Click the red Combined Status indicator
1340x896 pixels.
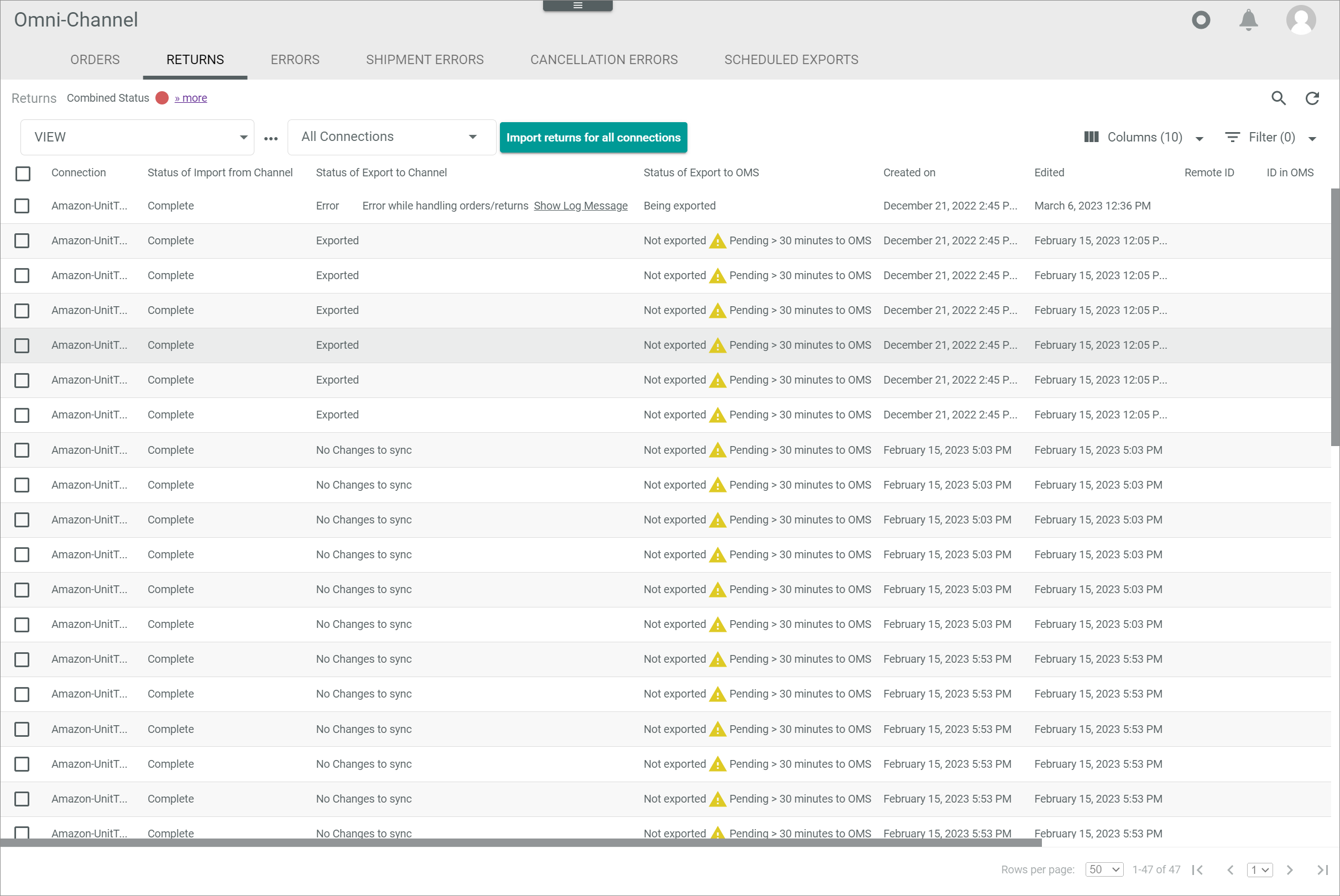tap(163, 98)
